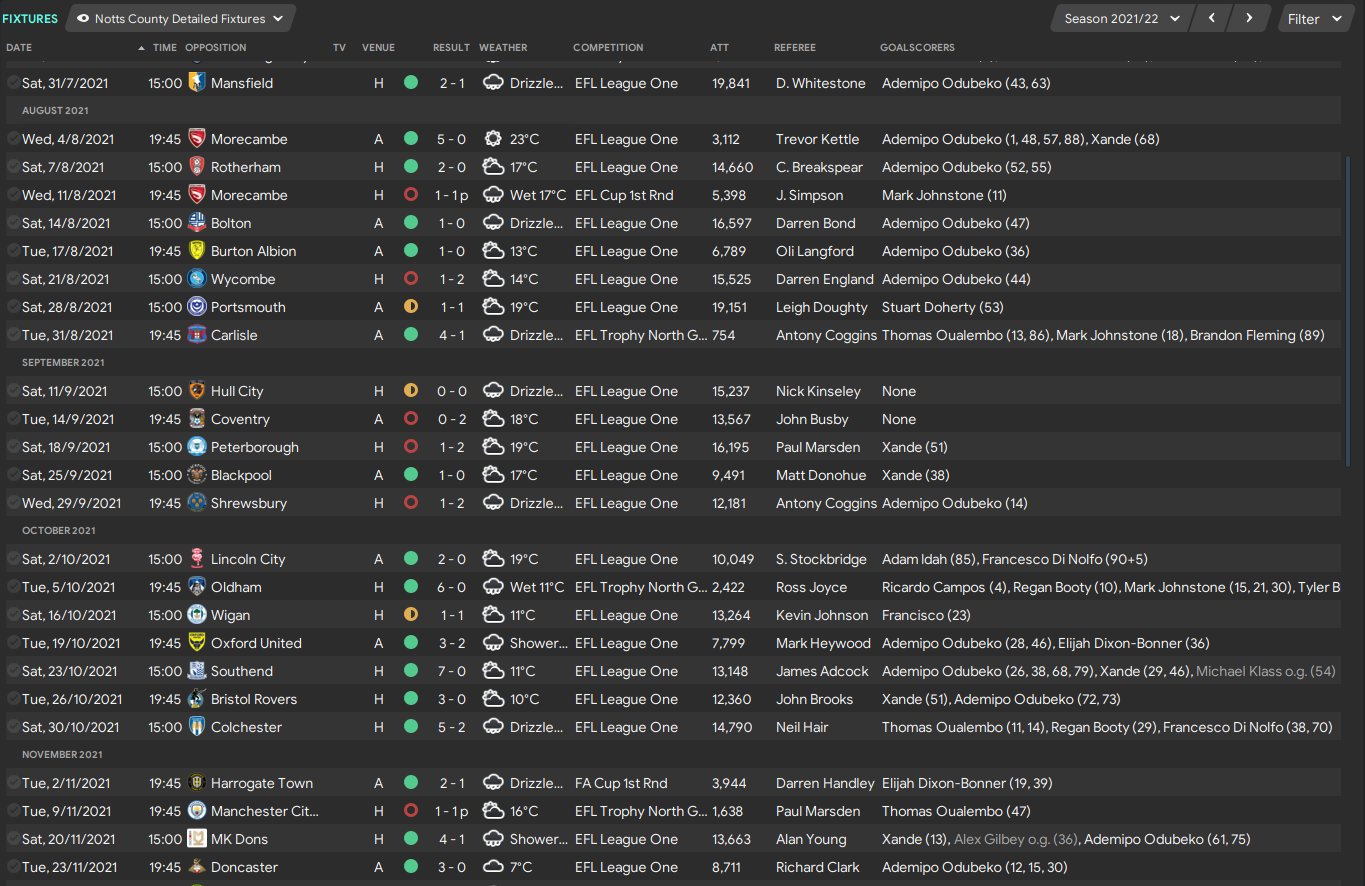Sort by the ATT column header
Viewport: 1365px width, 886px height.
coord(719,47)
